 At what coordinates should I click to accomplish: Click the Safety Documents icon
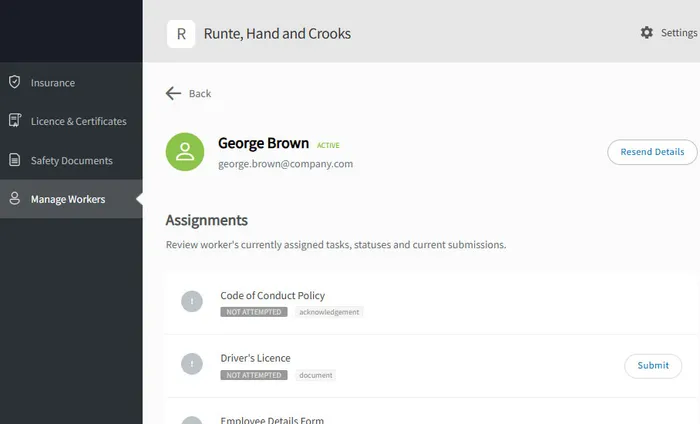pos(14,160)
